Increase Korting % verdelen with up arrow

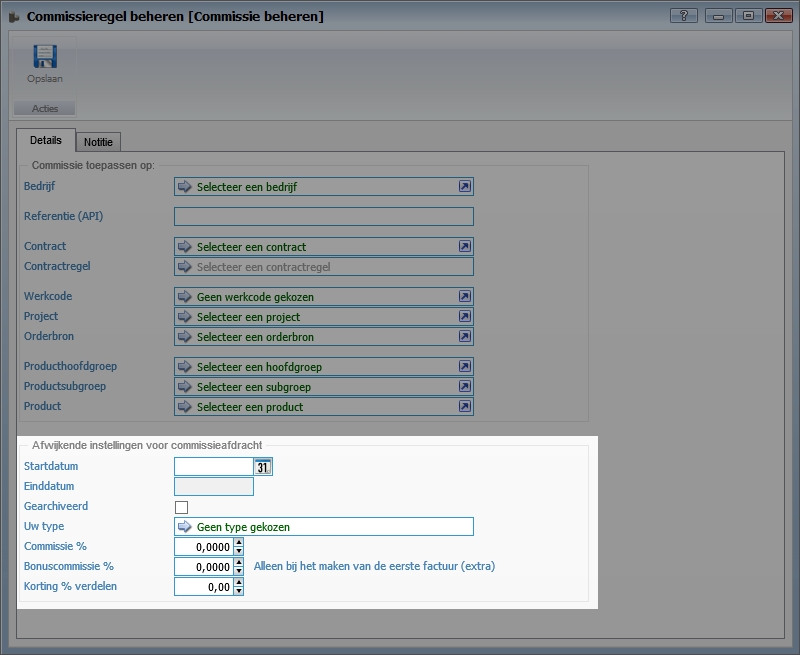pyautogui.click(x=238, y=583)
